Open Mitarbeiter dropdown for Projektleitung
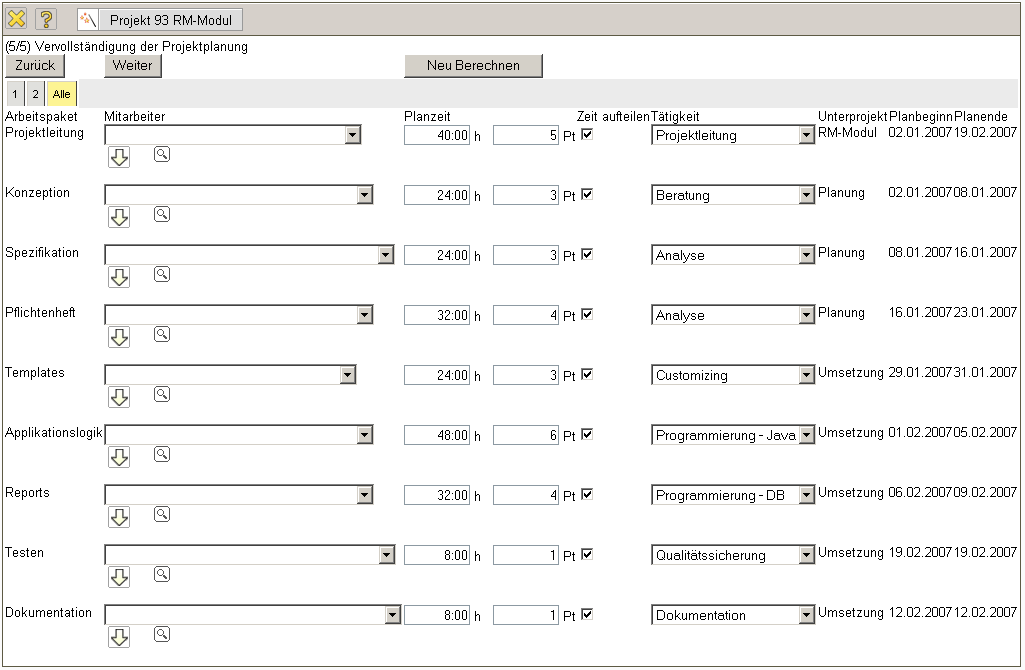The width and height of the screenshot is (1025, 670). click(352, 136)
